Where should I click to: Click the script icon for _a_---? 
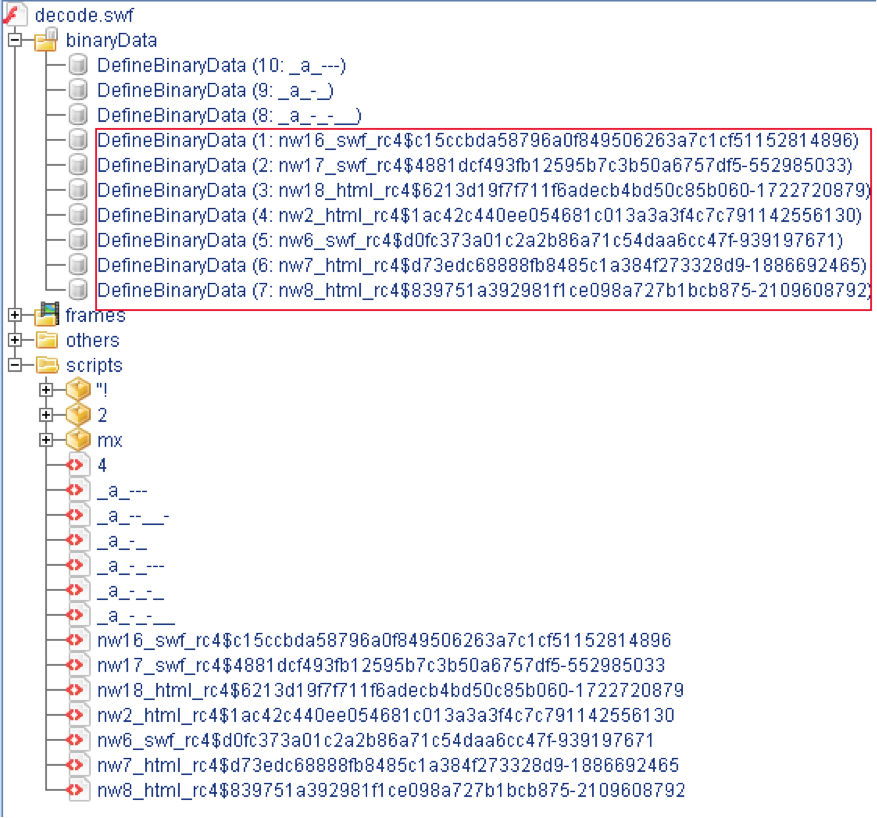pyautogui.click(x=78, y=490)
